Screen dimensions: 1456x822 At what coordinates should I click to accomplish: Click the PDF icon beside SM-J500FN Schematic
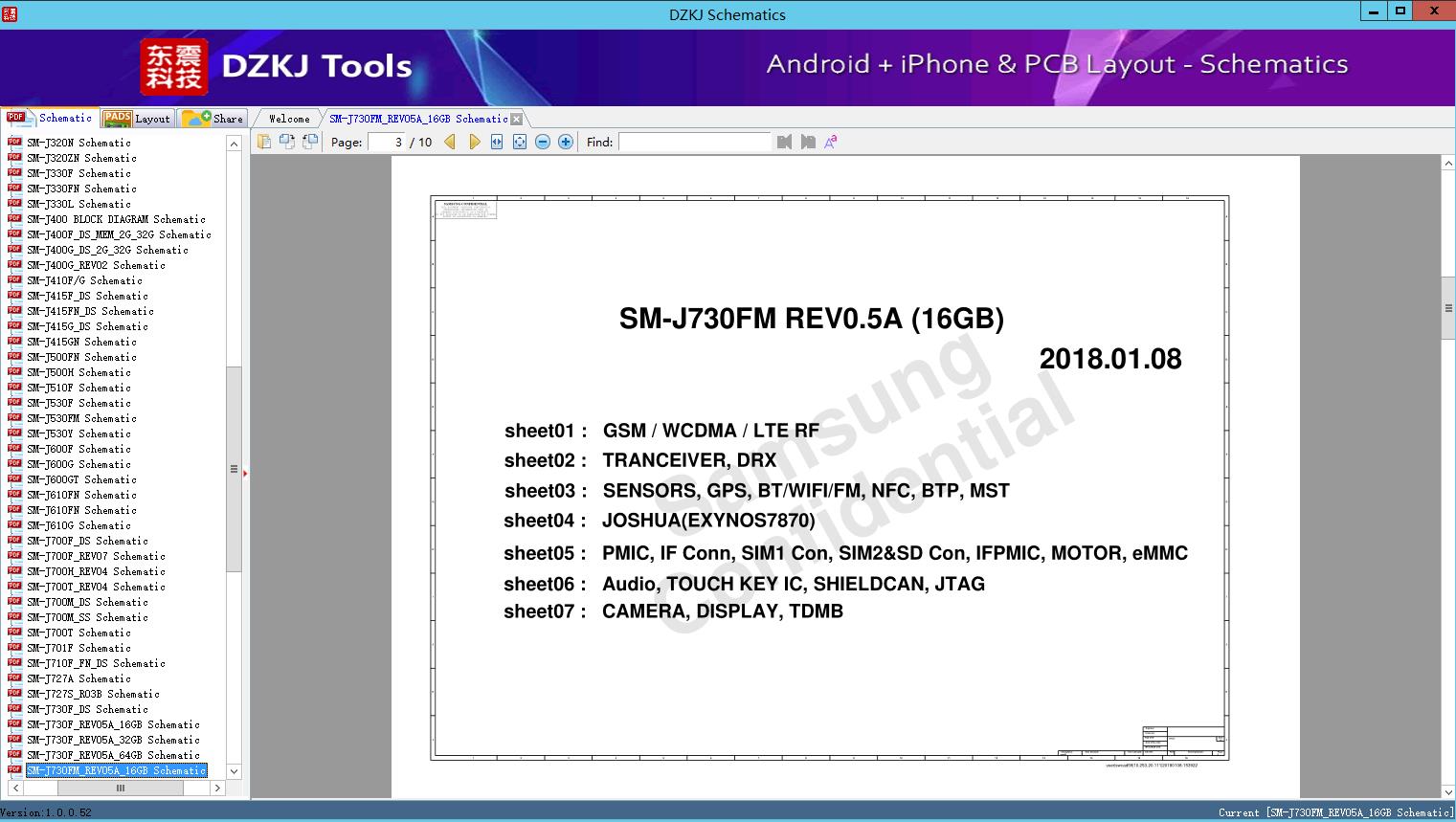coord(14,356)
